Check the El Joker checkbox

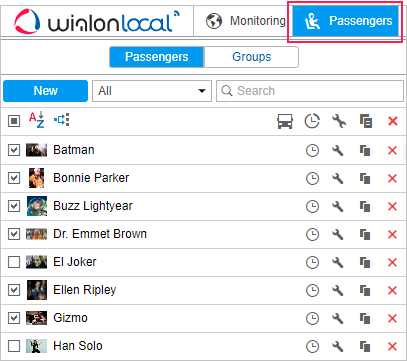coord(14,262)
